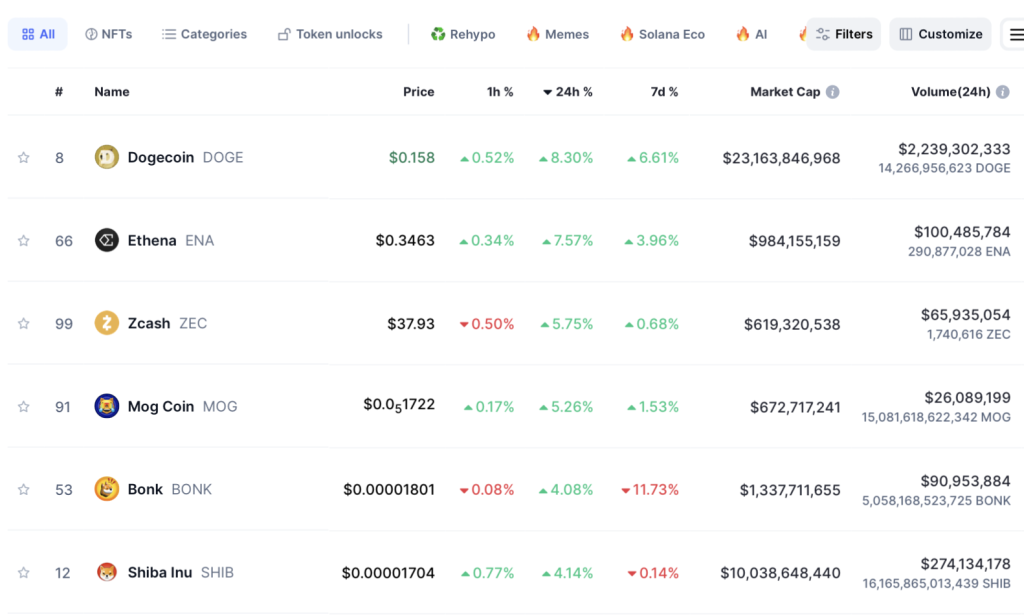
Task: Click Shiba Inu market cap $10,038,648,440
Action: [x=780, y=573]
